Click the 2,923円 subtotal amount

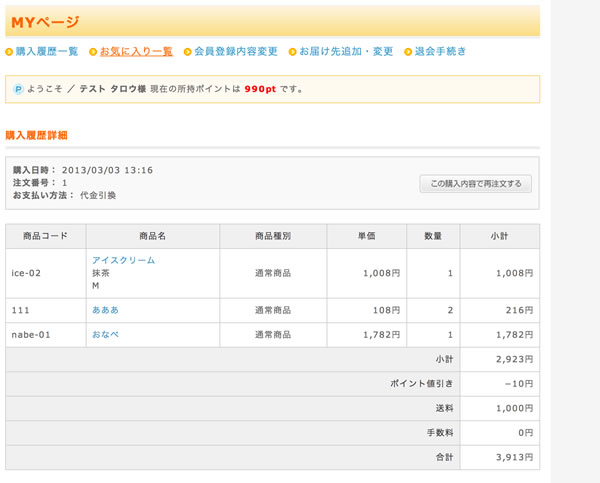(x=515, y=359)
